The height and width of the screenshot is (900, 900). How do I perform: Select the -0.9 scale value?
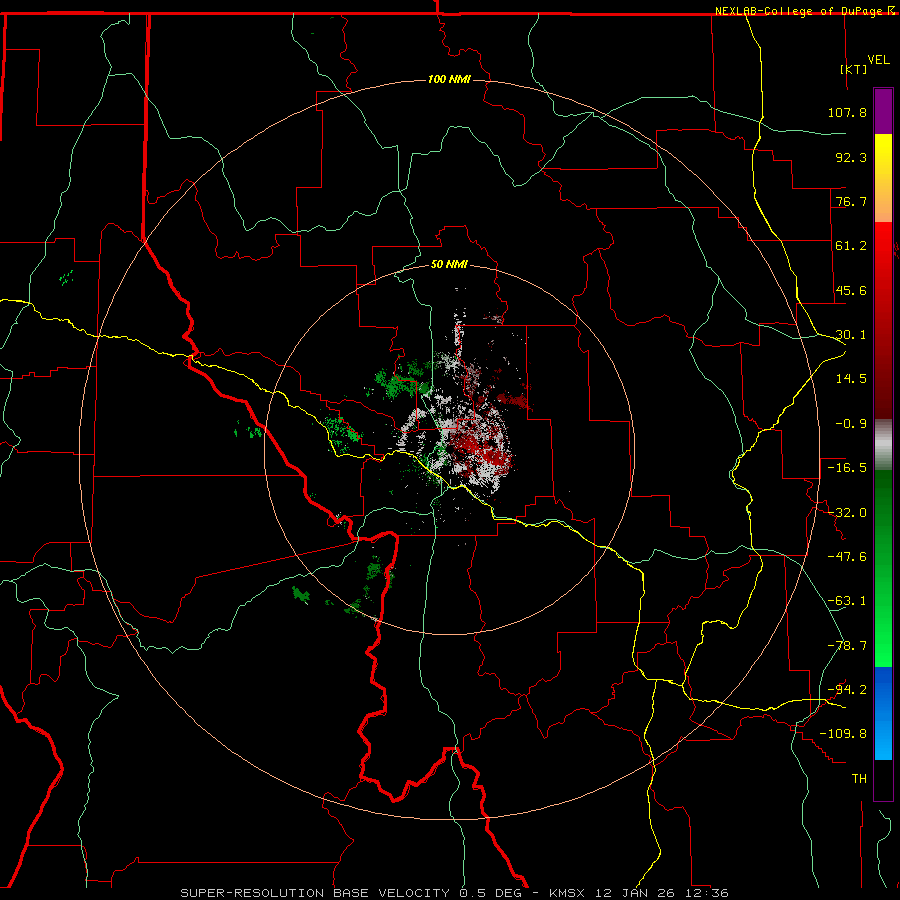pyautogui.click(x=851, y=424)
